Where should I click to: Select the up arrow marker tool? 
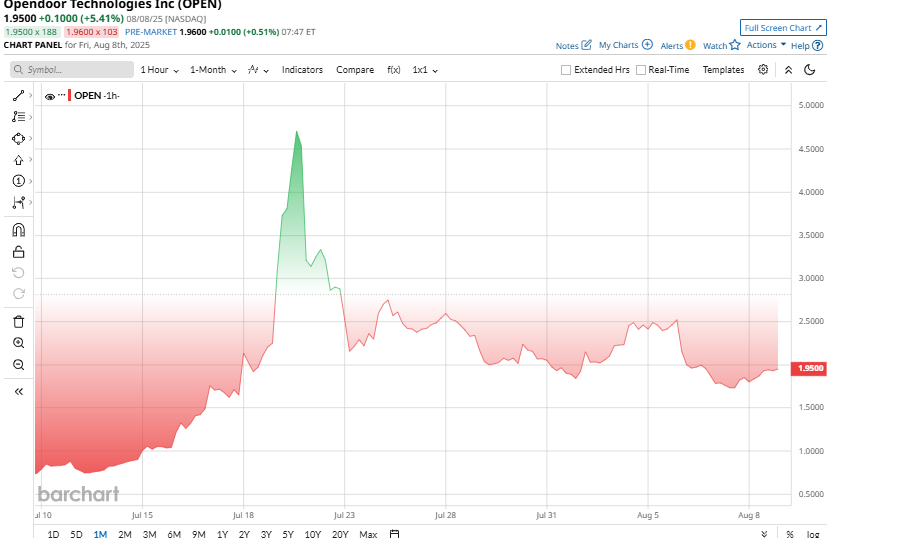tap(18, 160)
